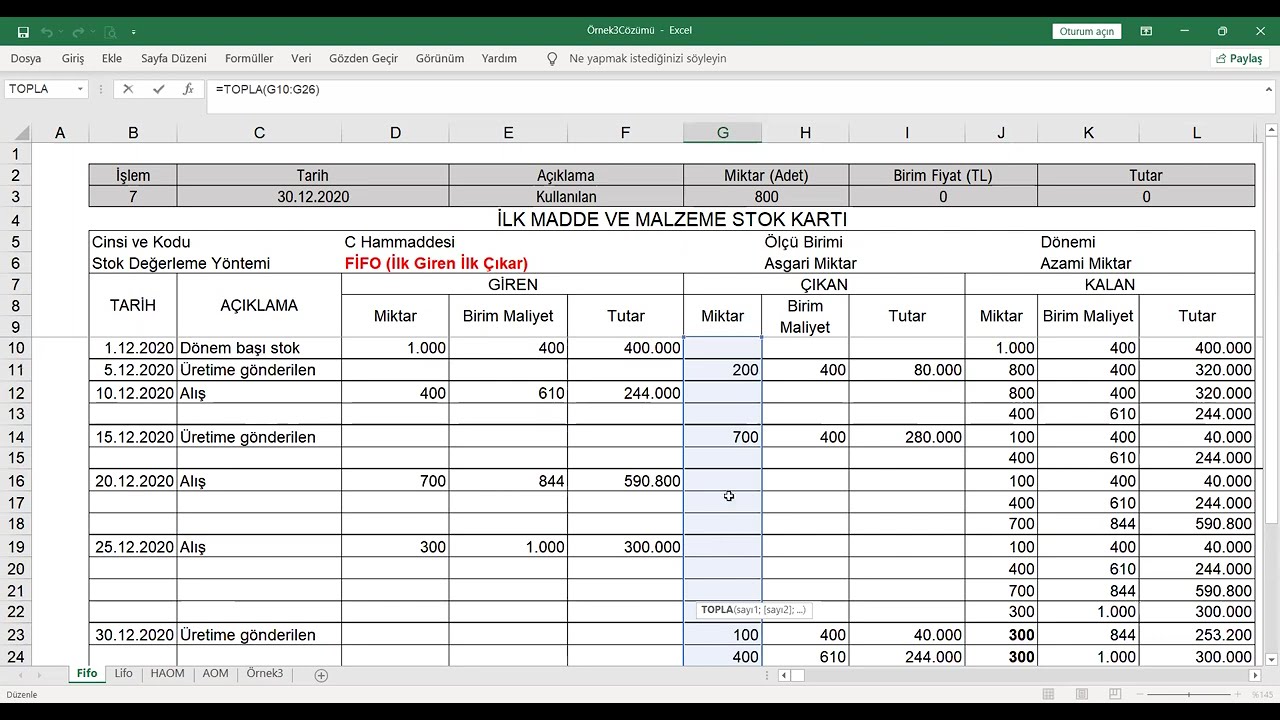Open the Yardım ribbon tab

tap(499, 59)
